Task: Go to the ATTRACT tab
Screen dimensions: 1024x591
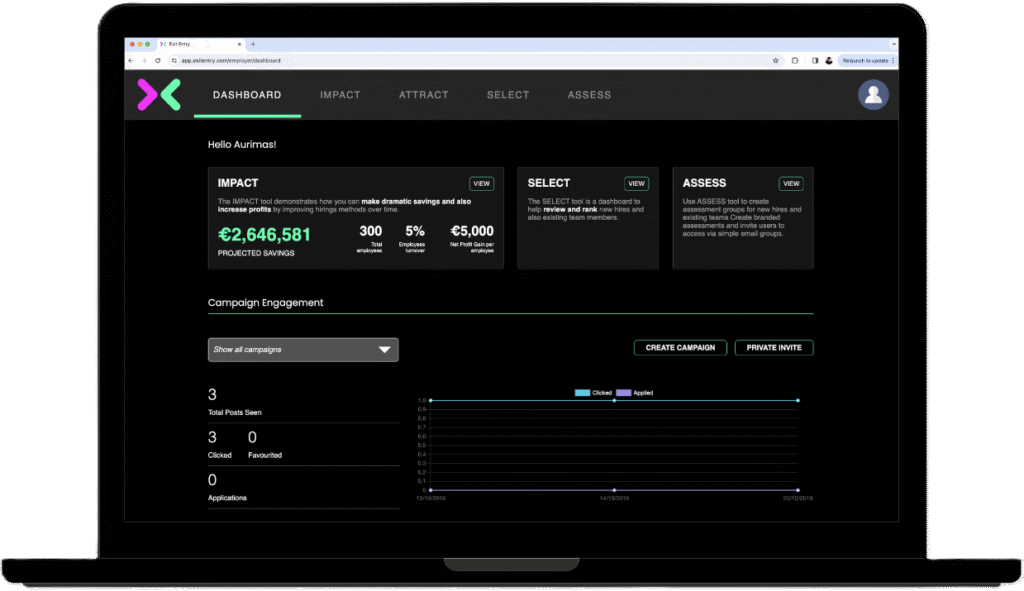Action: (423, 95)
